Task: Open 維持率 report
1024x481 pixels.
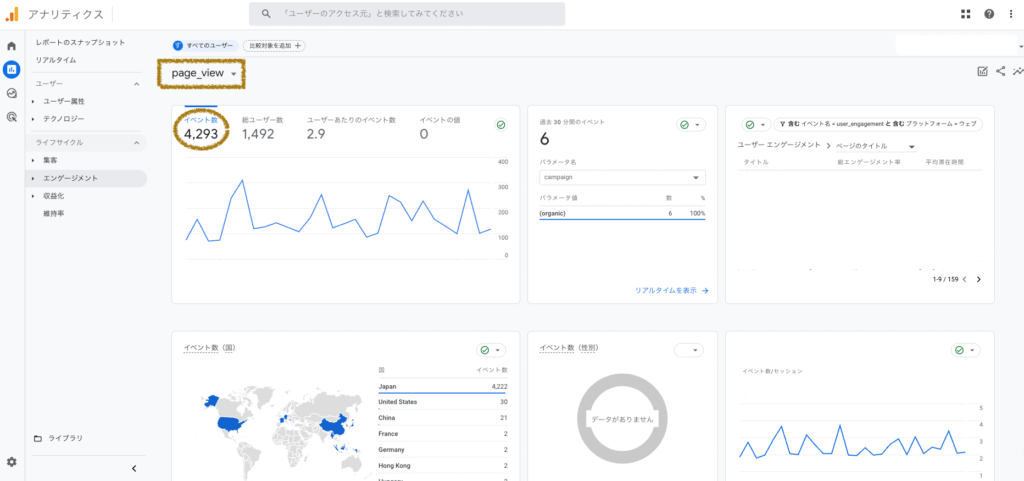Action: (x=53, y=213)
